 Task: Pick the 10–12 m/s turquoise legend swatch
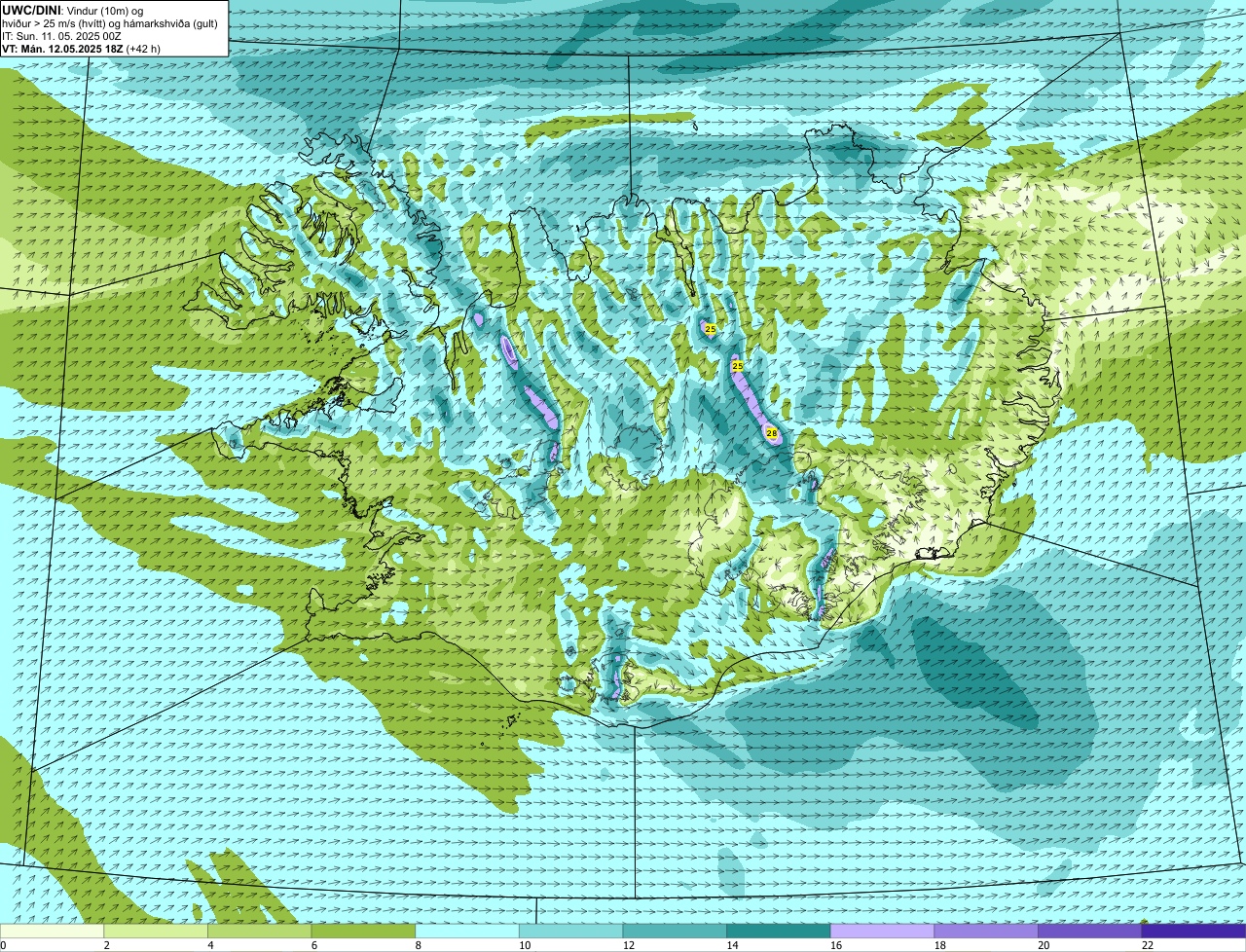[571, 931]
